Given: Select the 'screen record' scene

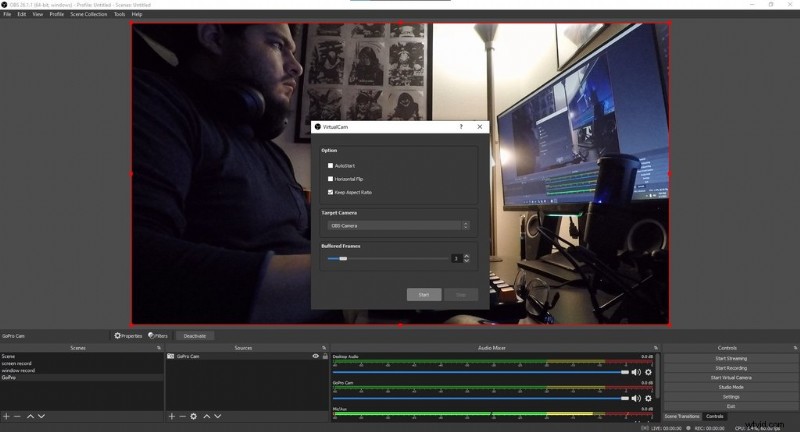Looking at the screenshot, I should click(82, 363).
